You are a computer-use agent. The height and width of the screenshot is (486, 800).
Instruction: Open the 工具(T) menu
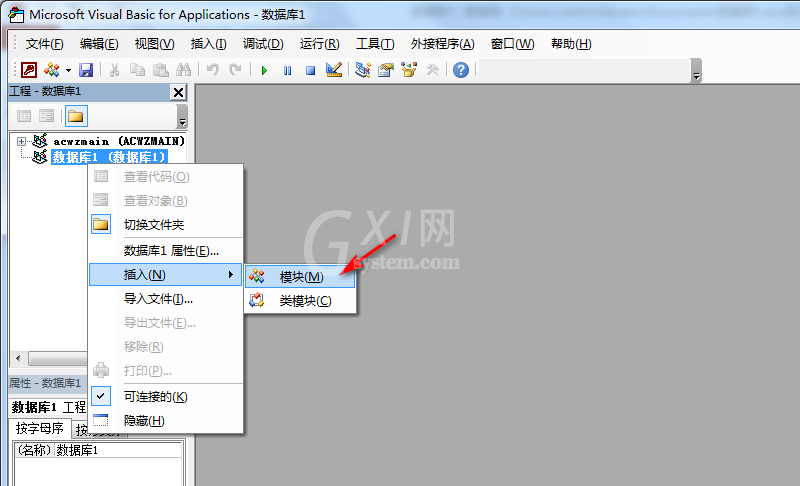(375, 44)
